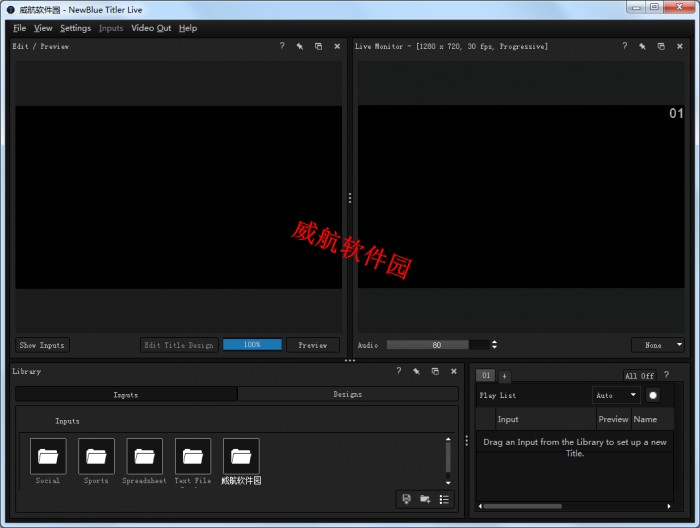
Task: Click the All Off button
Action: click(639, 376)
